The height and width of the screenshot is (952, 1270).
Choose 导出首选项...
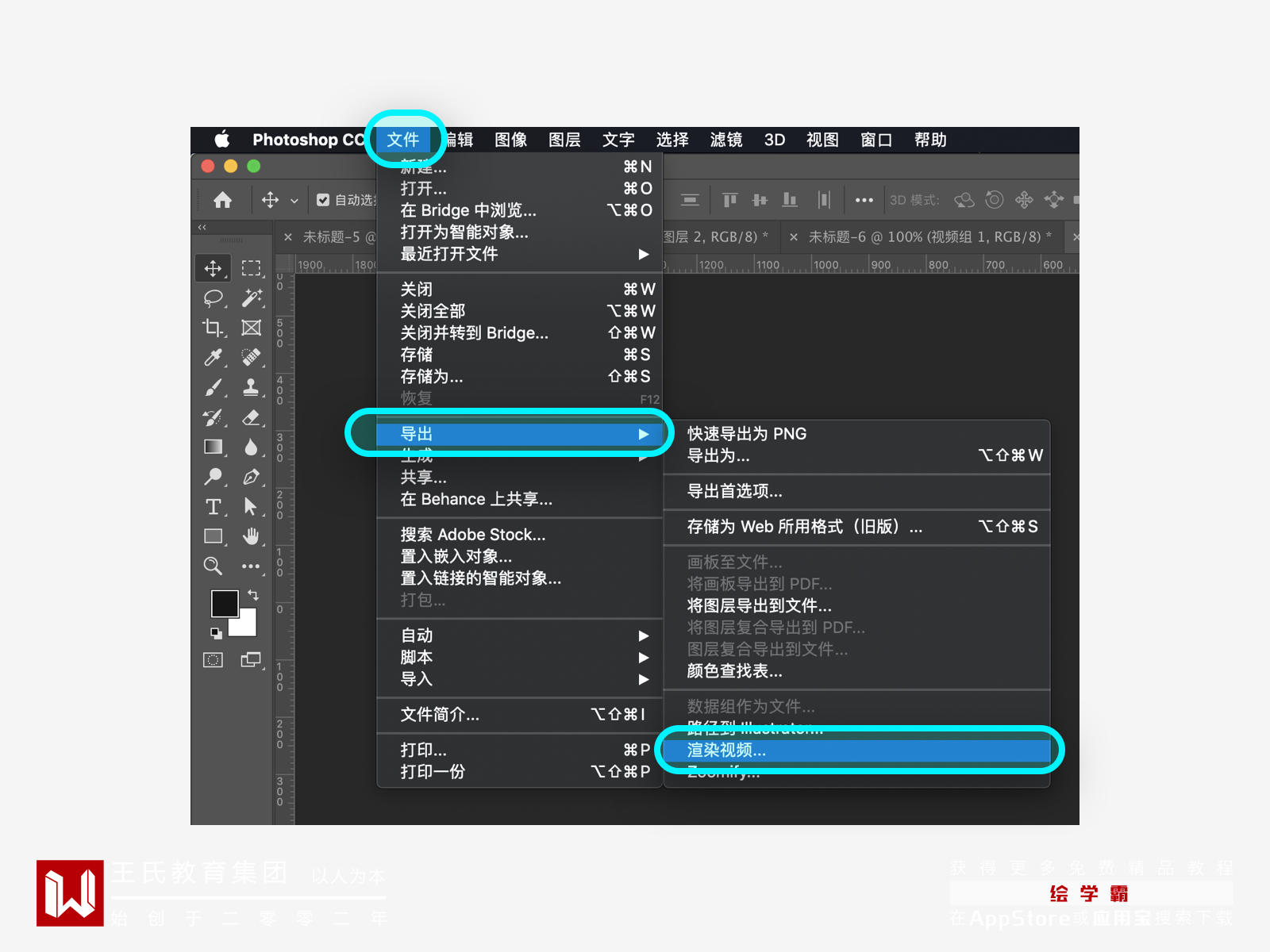[x=856, y=492]
